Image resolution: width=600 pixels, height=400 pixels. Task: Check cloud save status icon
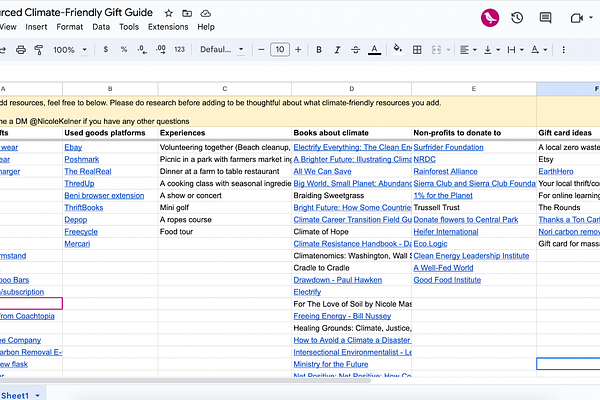point(205,13)
